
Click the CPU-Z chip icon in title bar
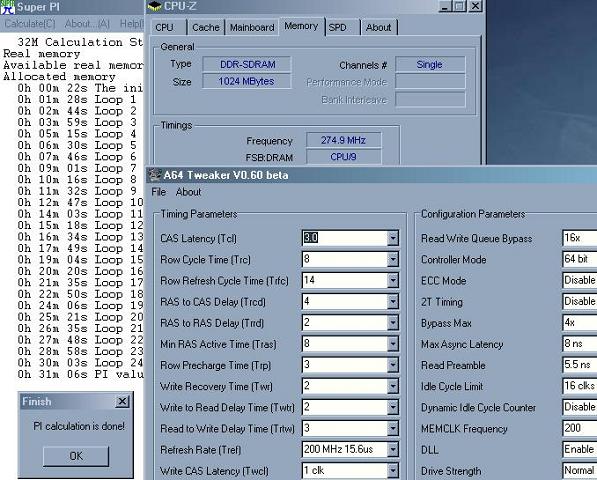click(155, 6)
